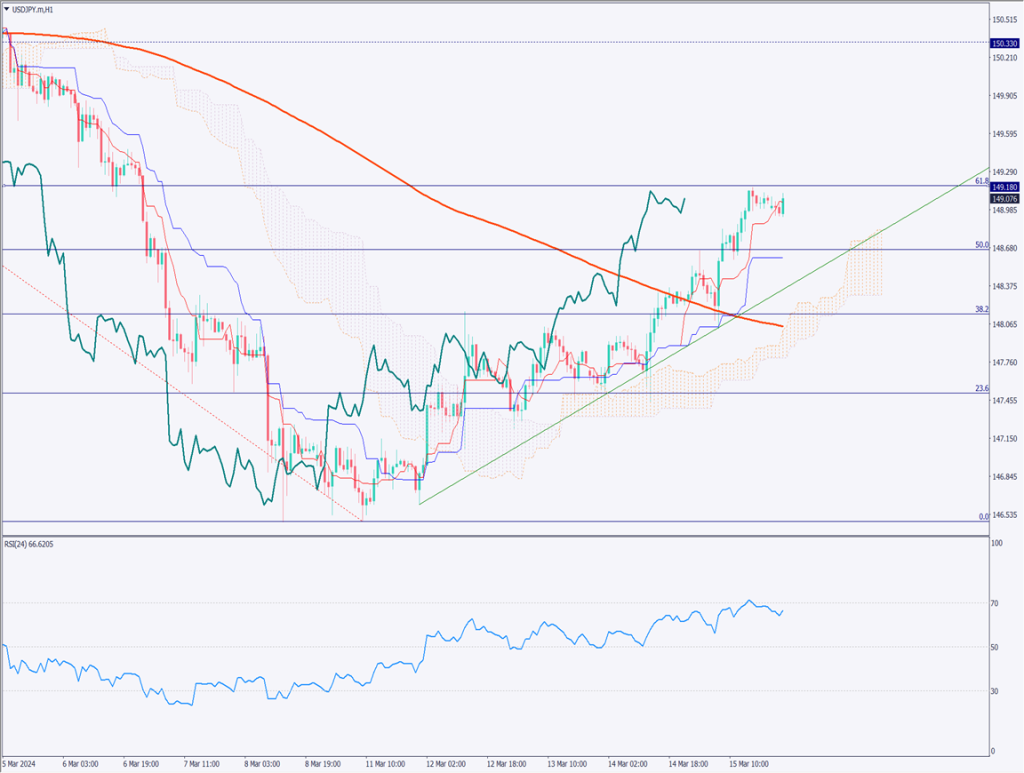
Task: Select the 150.330 blue price tag
Action: coord(1004,43)
